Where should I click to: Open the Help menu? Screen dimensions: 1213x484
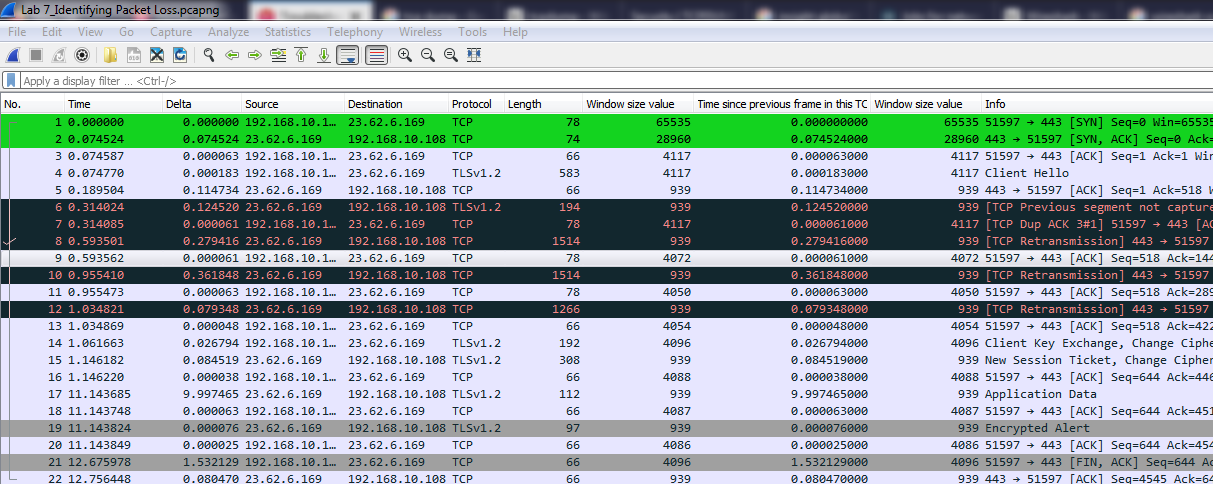point(515,32)
